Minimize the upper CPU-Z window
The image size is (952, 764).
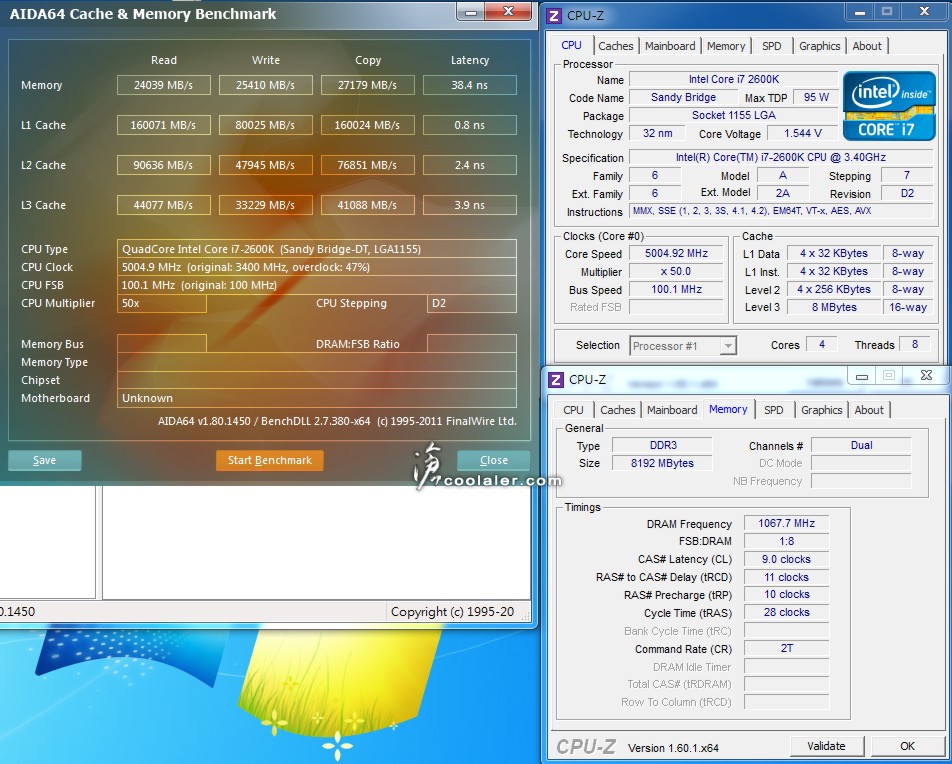coord(860,12)
